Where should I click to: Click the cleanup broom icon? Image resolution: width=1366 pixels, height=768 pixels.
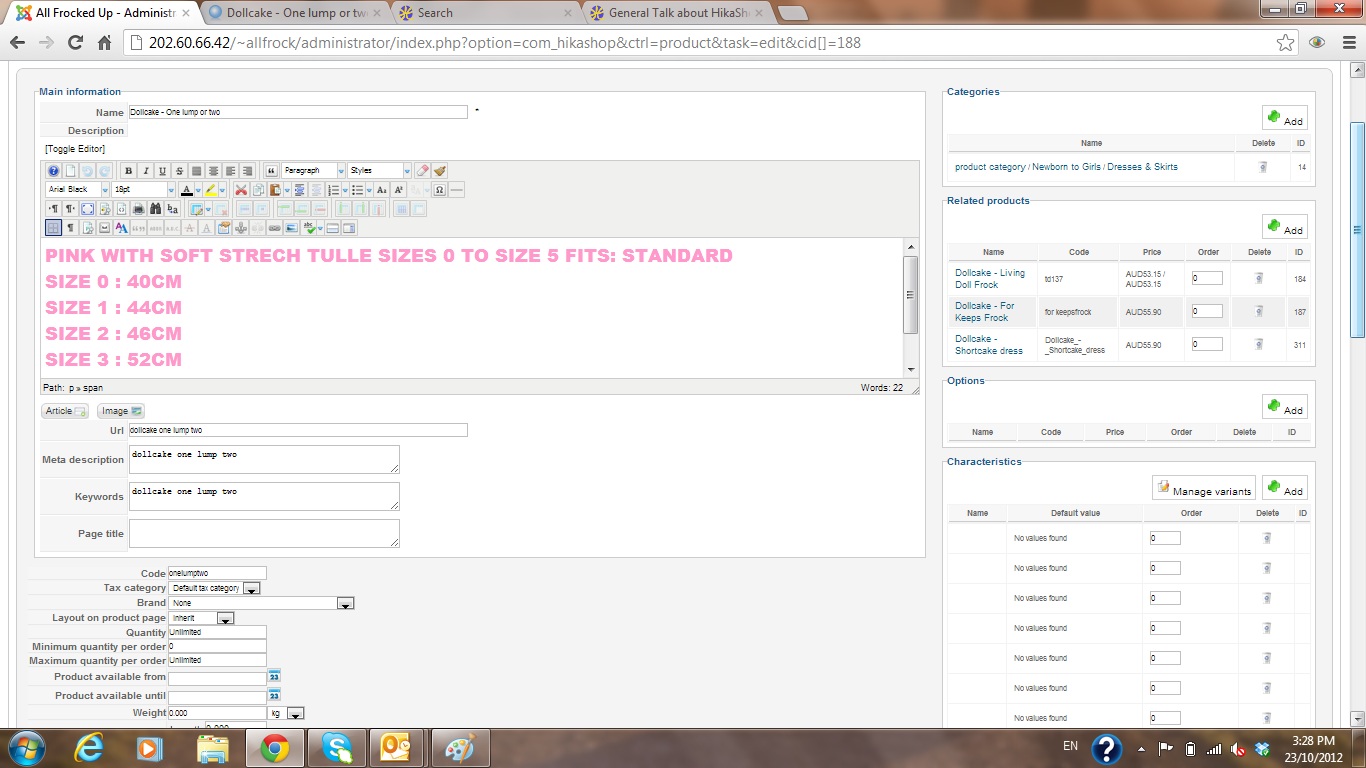point(440,171)
